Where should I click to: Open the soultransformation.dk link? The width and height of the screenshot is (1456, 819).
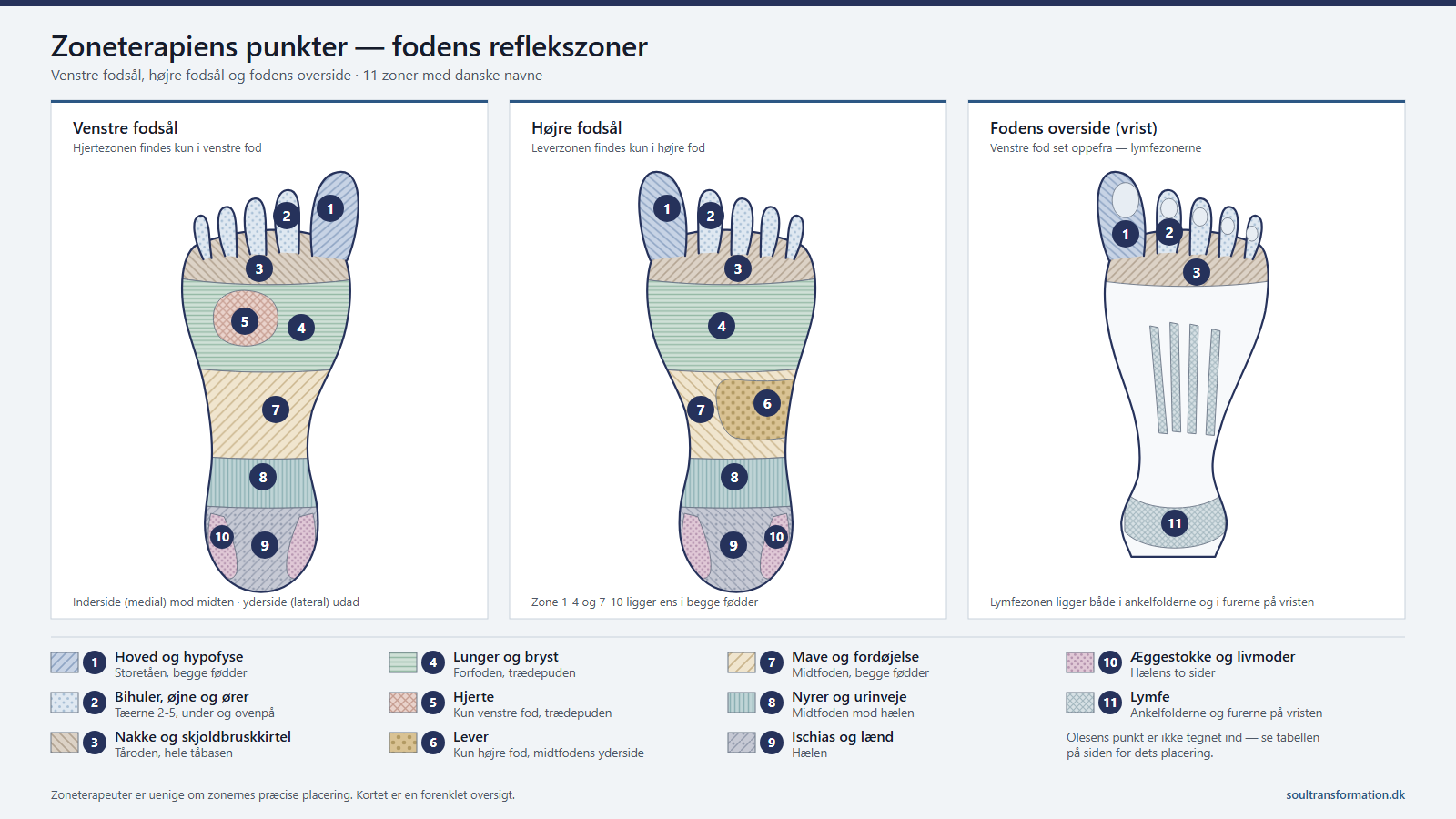click(1345, 794)
